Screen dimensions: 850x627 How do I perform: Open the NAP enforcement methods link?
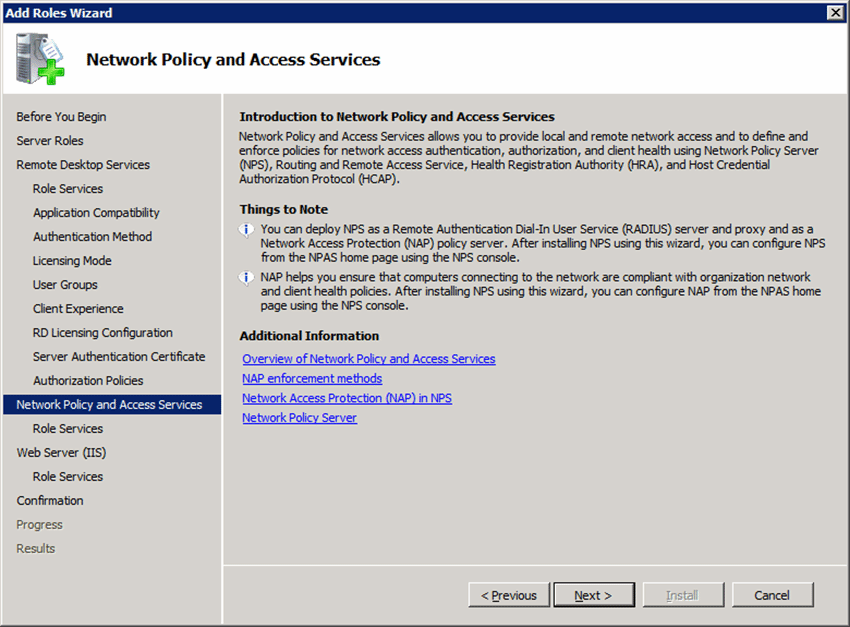[311, 378]
